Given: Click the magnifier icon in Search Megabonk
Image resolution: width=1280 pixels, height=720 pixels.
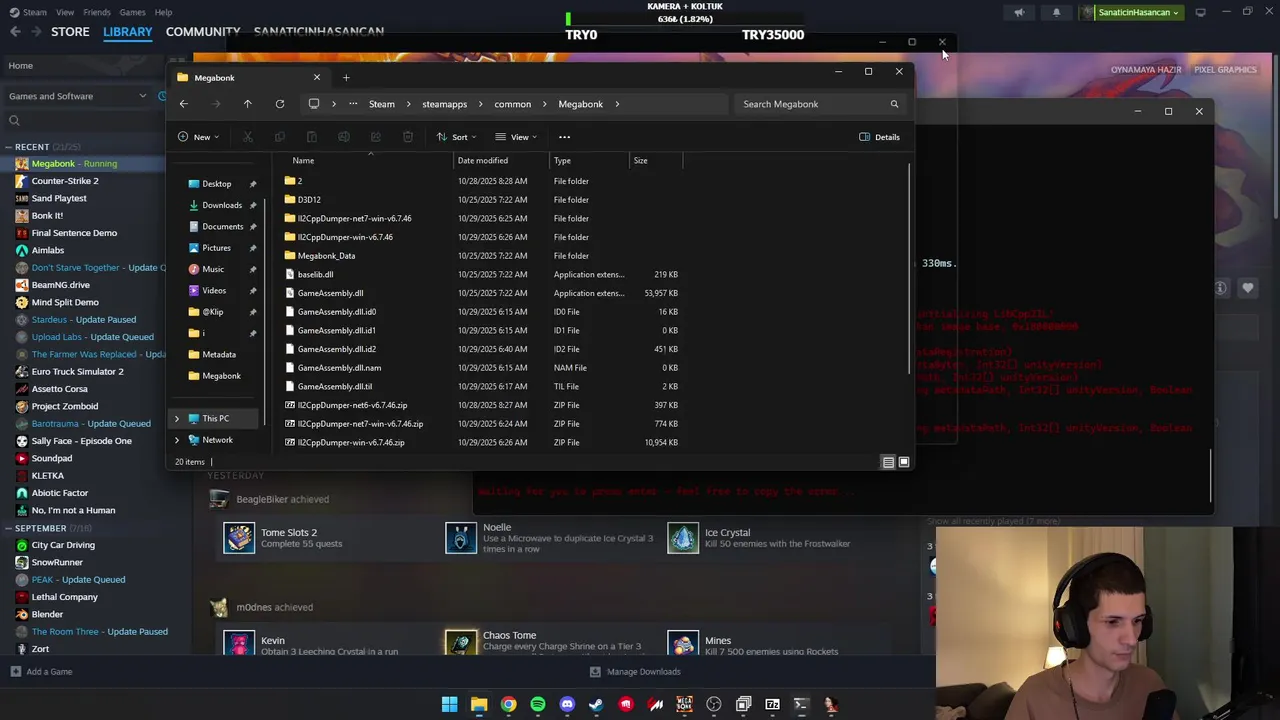Looking at the screenshot, I should point(894,104).
